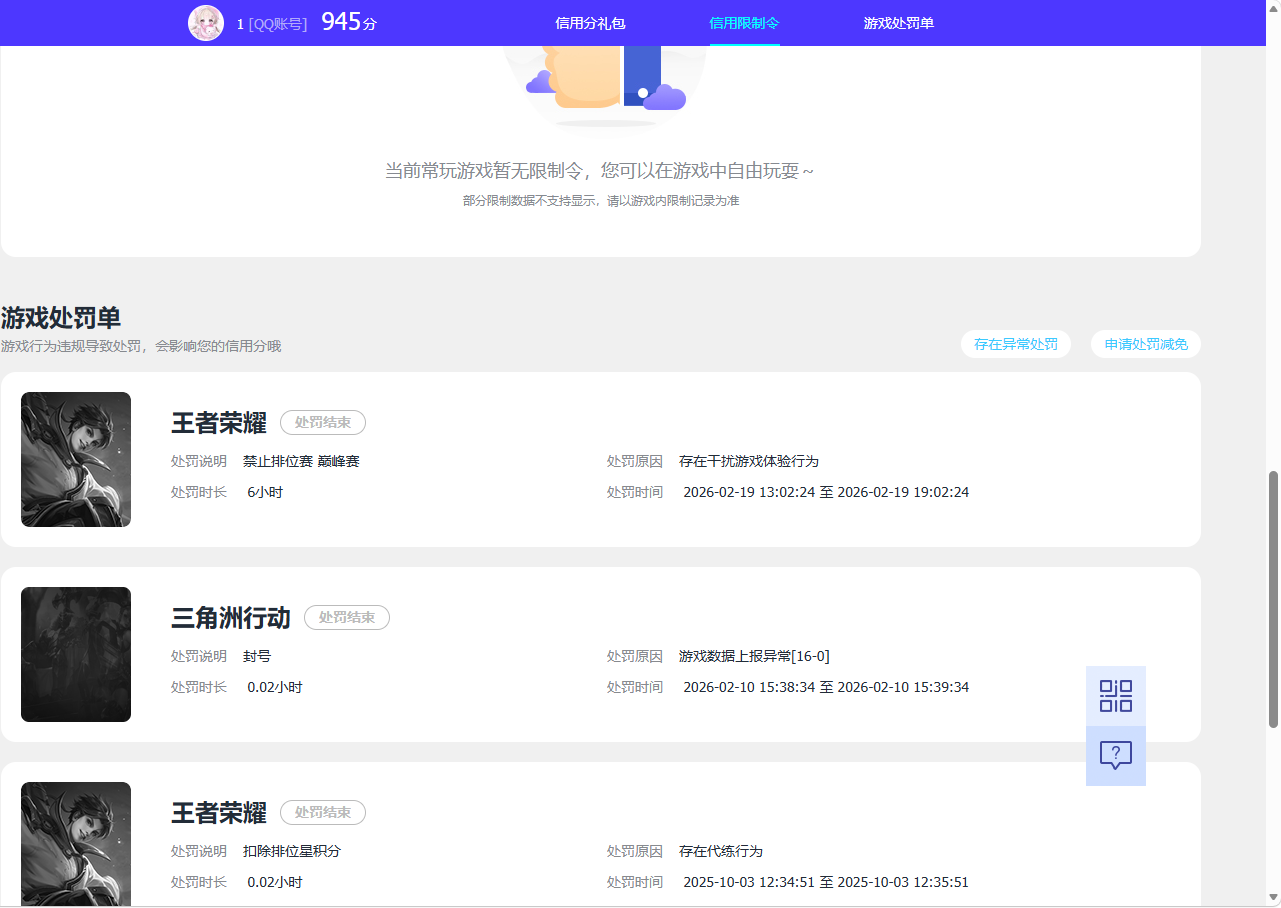Click the 6小时 penalty duration
The height and width of the screenshot is (908, 1281).
265,493
